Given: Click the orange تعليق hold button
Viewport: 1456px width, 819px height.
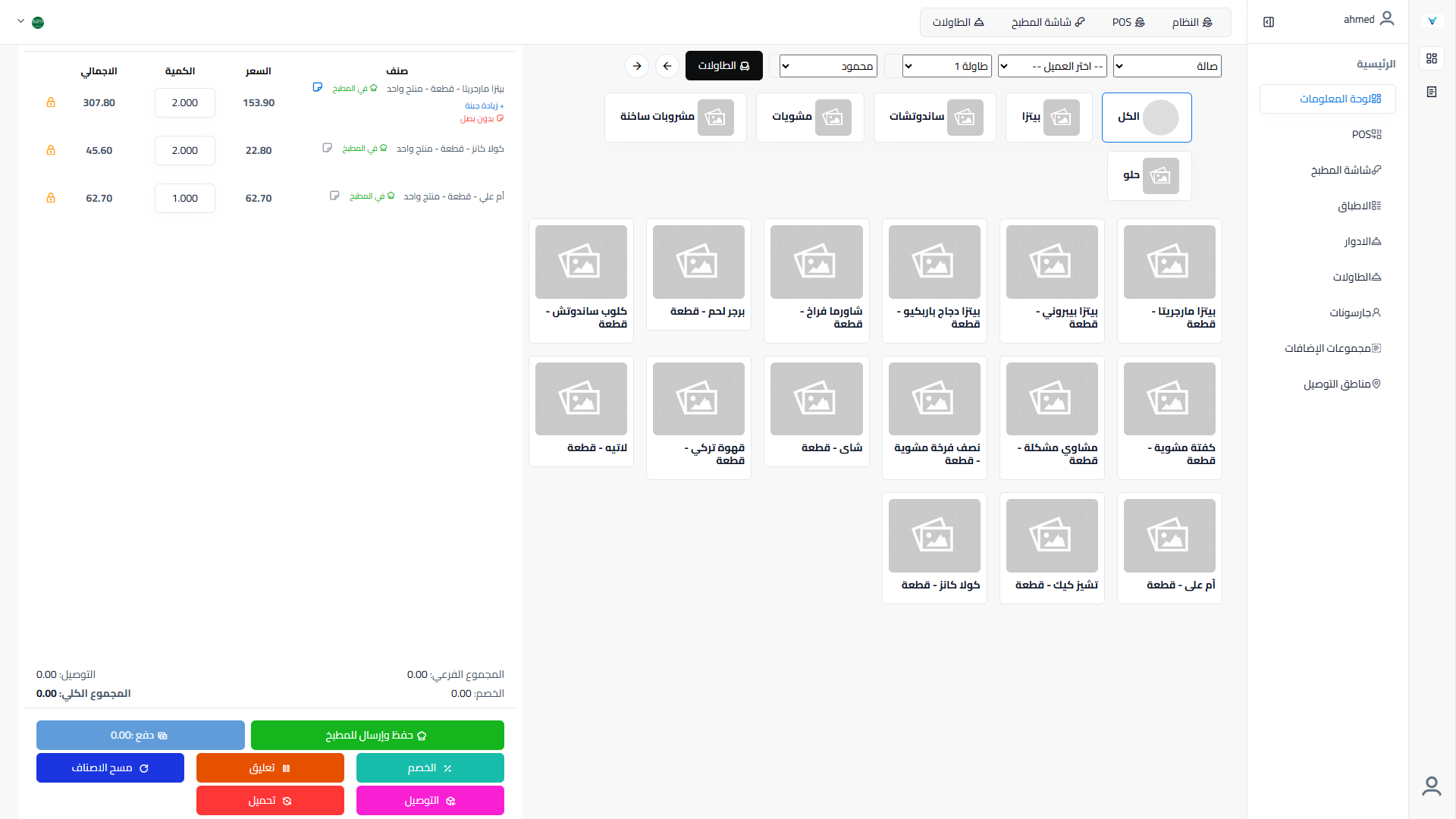Looking at the screenshot, I should pos(270,767).
